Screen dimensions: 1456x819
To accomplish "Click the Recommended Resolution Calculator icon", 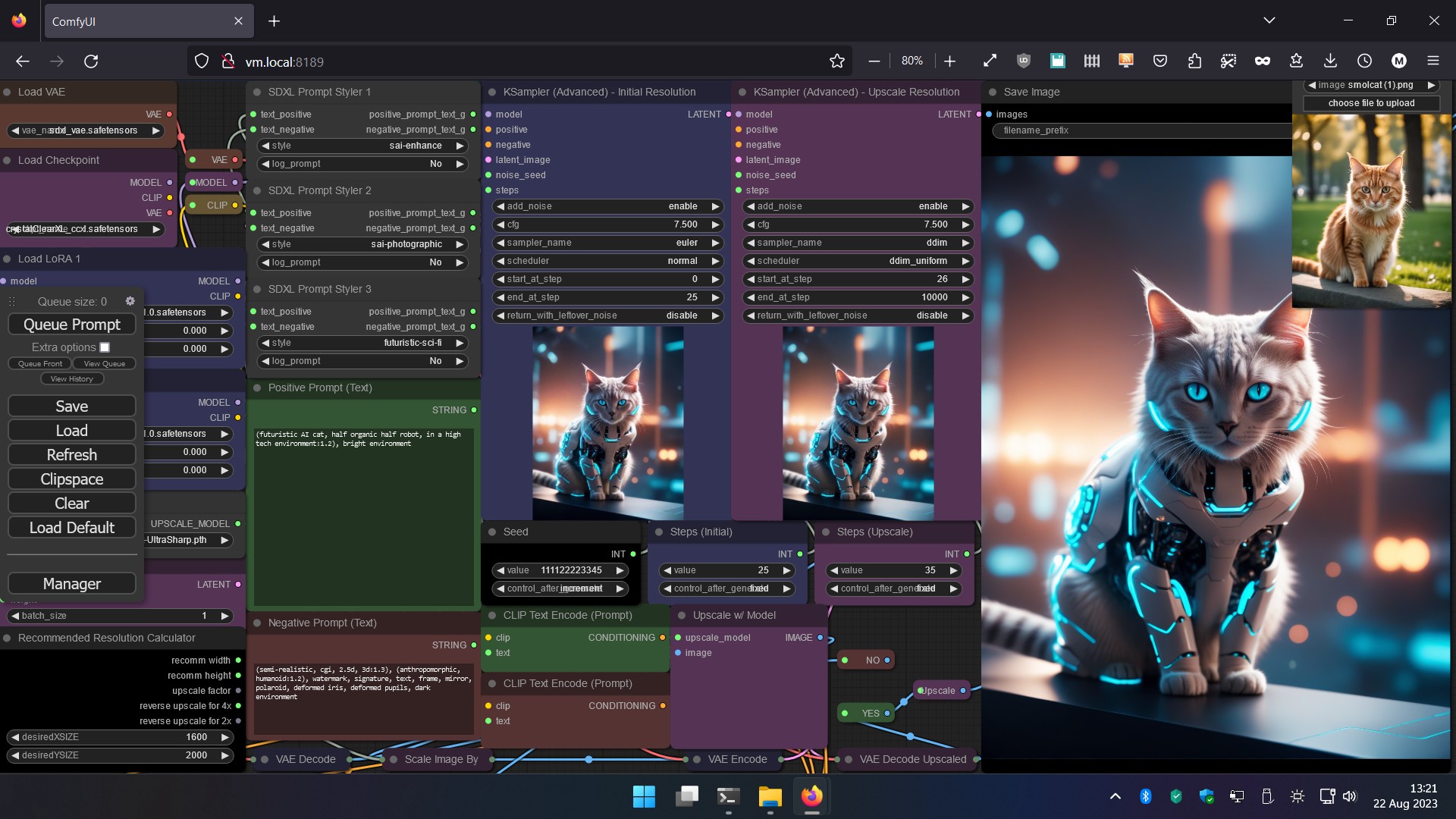I will (x=7, y=637).
